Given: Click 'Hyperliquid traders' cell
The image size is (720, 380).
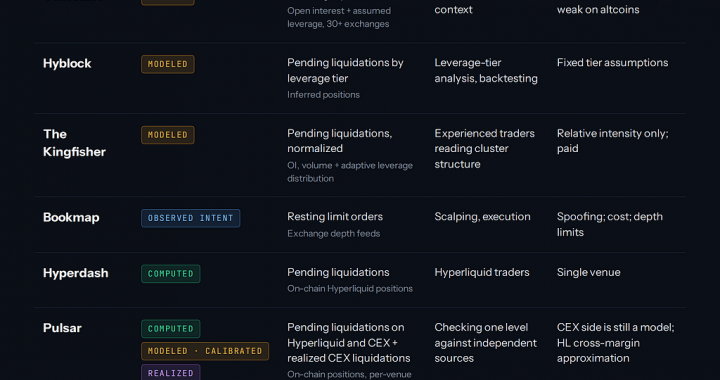Looking at the screenshot, I should click(x=482, y=272).
